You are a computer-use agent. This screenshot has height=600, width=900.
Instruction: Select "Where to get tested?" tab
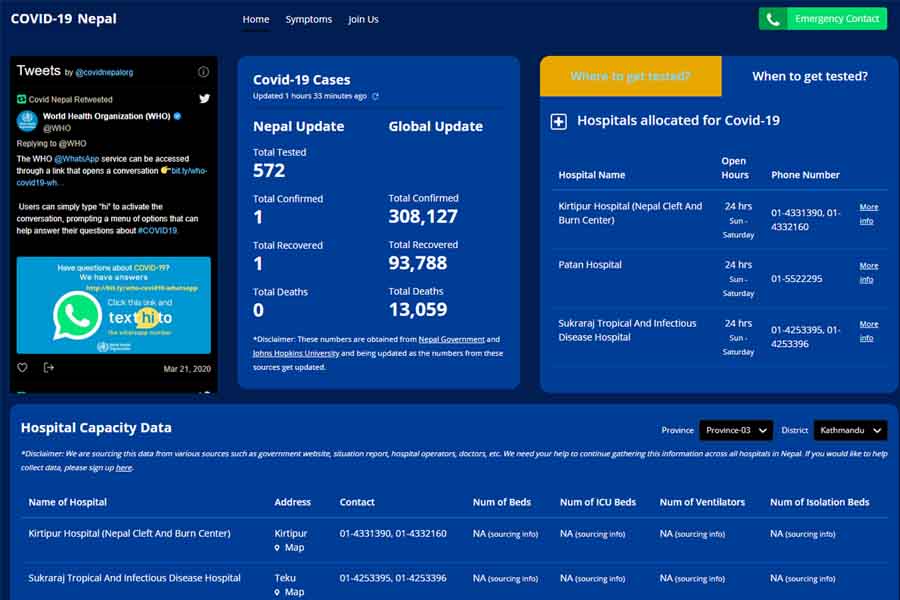tap(630, 76)
